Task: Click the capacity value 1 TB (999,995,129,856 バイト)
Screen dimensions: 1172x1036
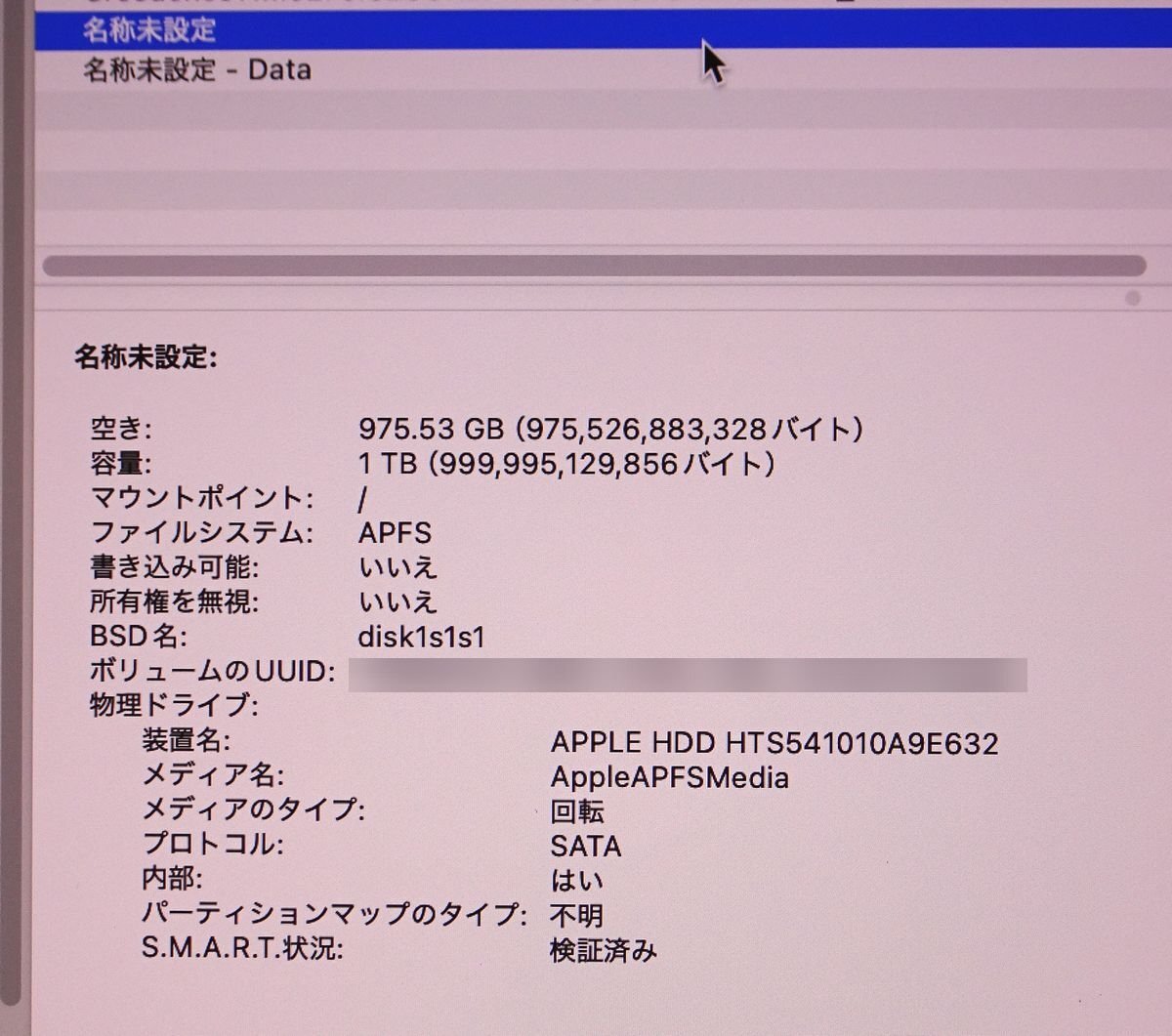Action: click(x=566, y=464)
